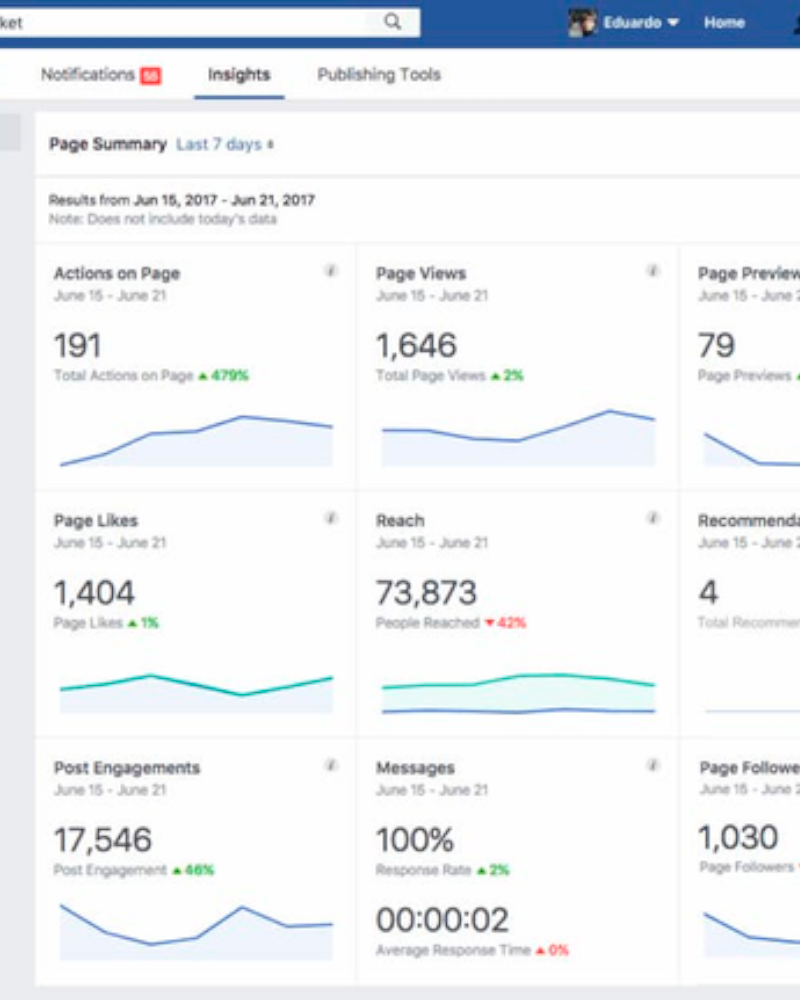Viewport: 800px width, 1000px height.
Task: Click the 79 page previews value
Action: tap(716, 346)
